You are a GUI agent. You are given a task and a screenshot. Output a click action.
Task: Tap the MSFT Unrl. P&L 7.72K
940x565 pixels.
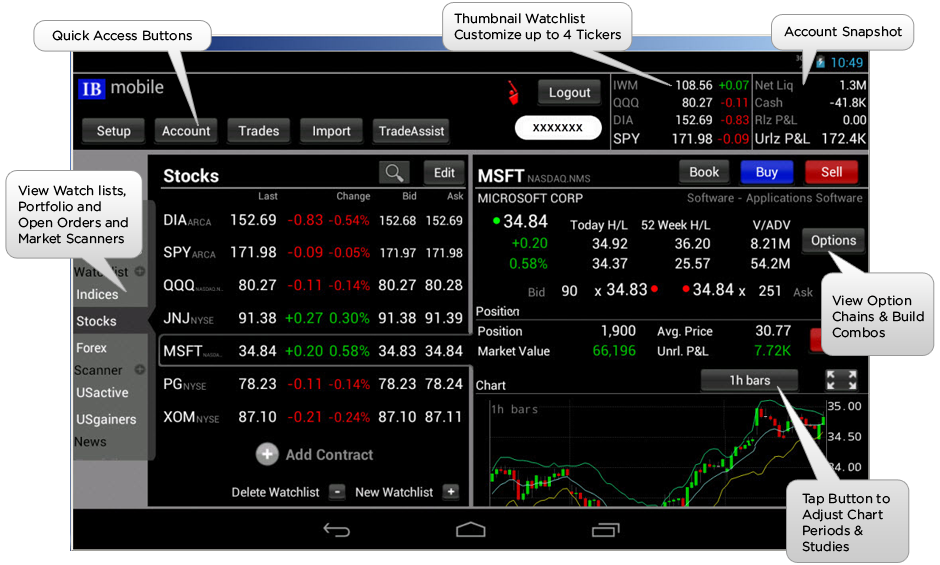click(773, 351)
